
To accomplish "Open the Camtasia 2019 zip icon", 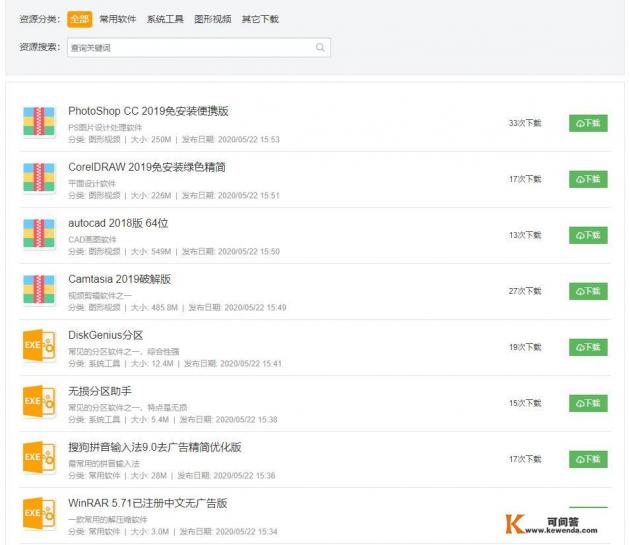I will tap(39, 289).
